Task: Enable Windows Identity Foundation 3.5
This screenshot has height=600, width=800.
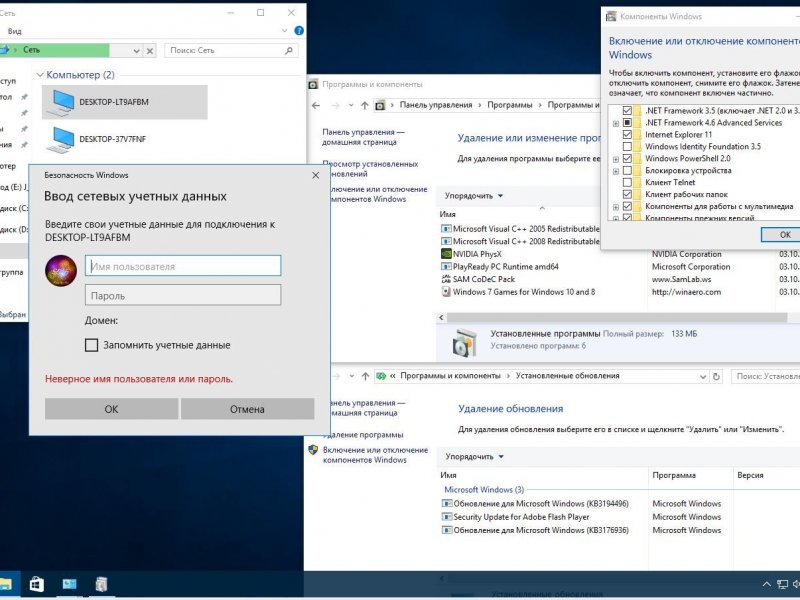Action: pos(628,146)
